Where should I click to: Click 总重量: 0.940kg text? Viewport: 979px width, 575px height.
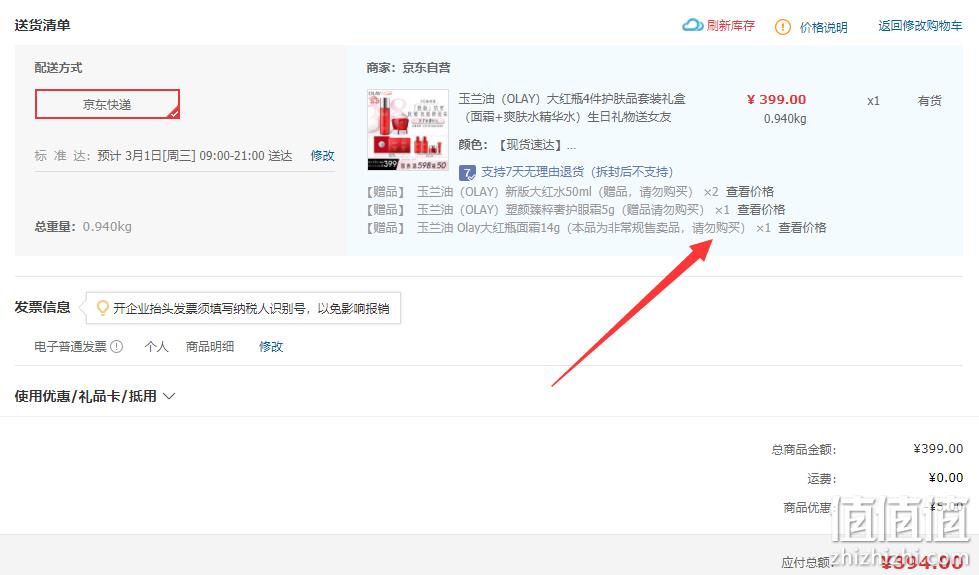[x=83, y=226]
